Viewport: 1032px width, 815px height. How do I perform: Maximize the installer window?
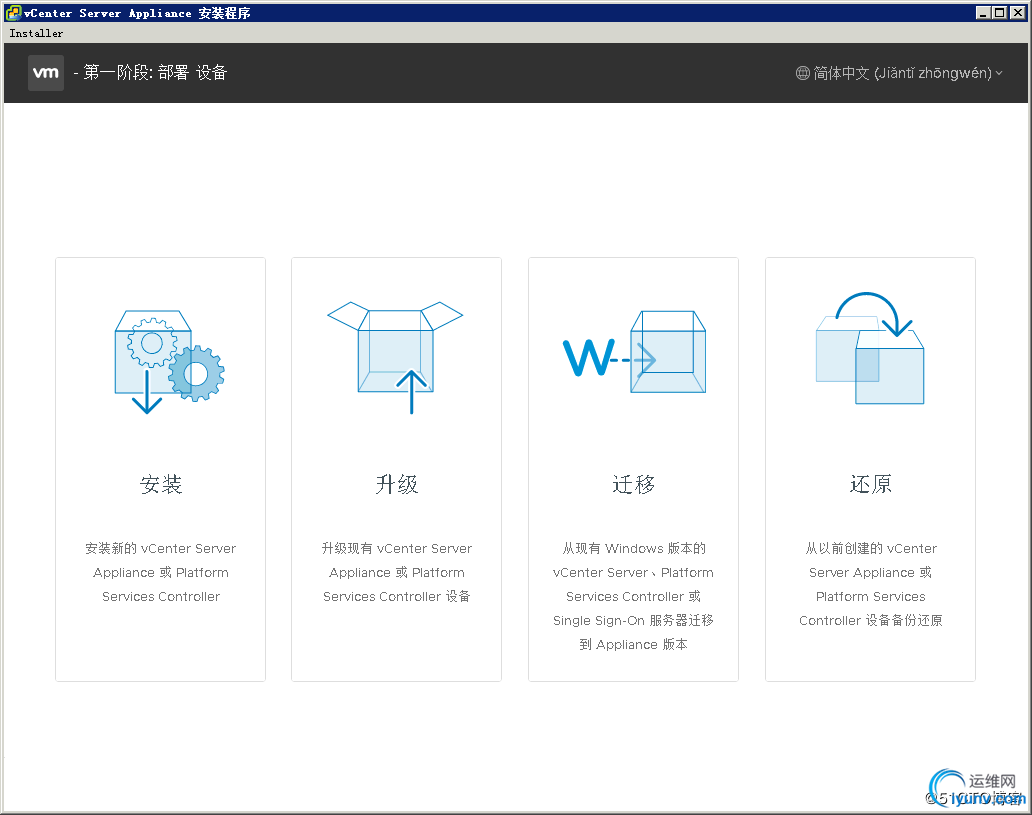tap(1000, 13)
